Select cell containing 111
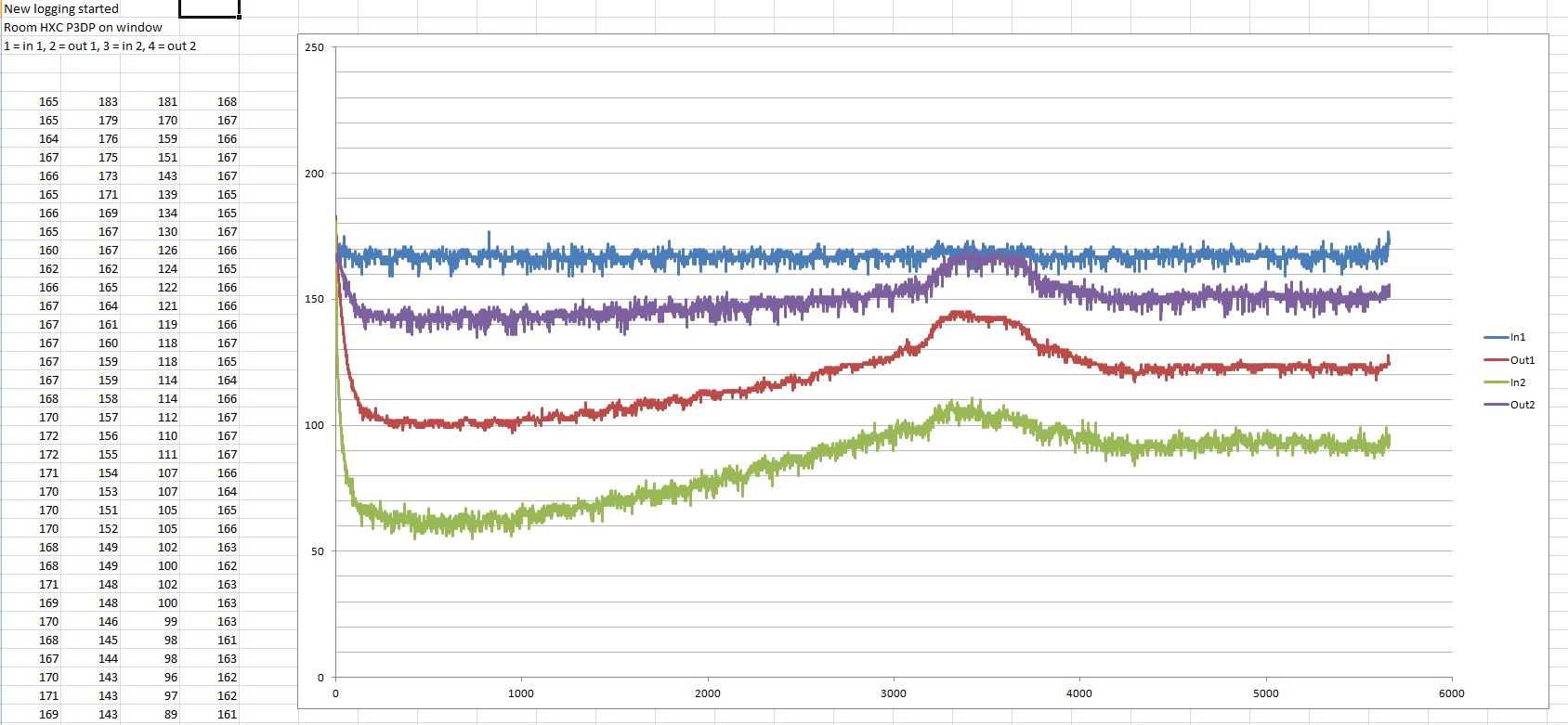Screen dimensions: 1568x725 tap(150, 454)
